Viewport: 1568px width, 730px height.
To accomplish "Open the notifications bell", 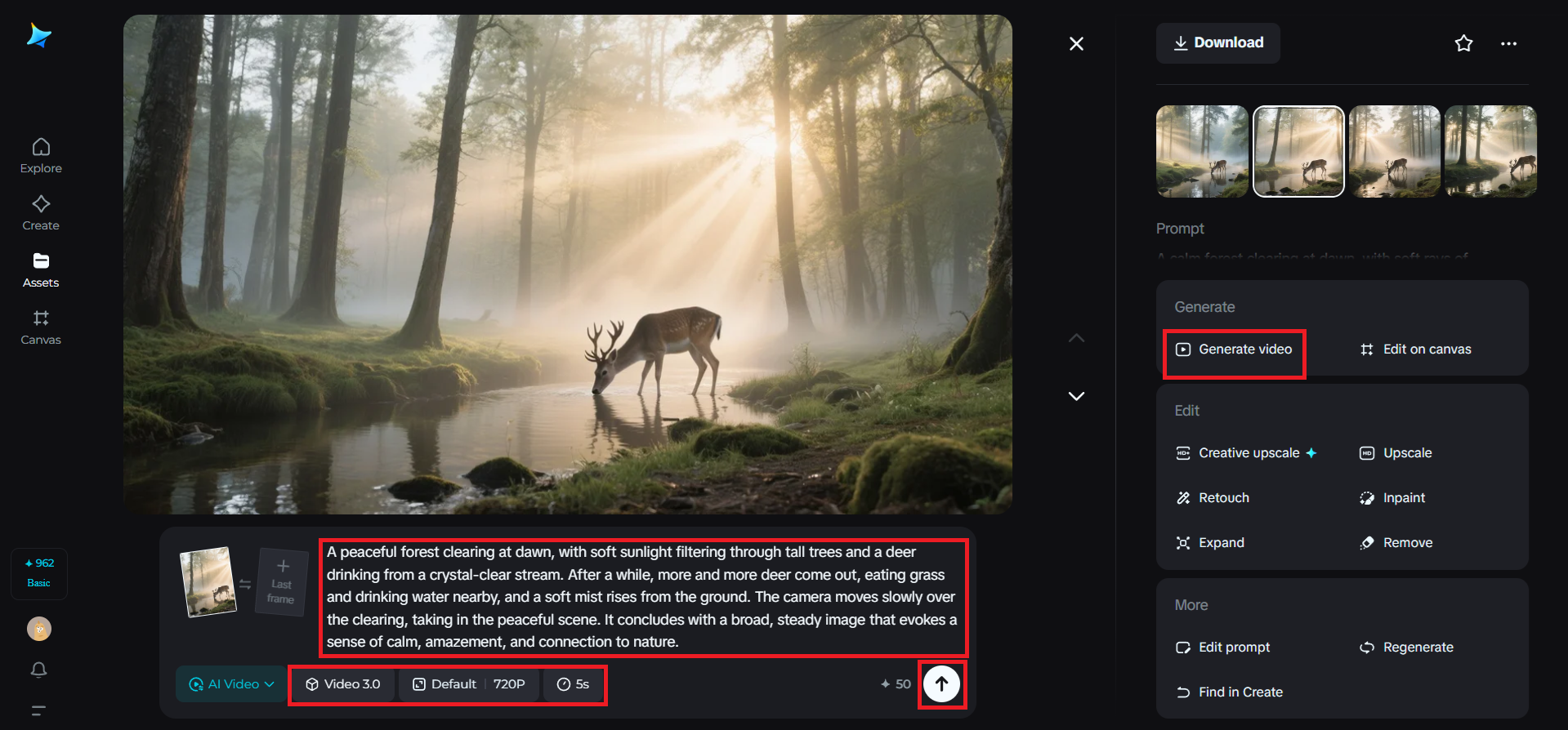I will (x=38, y=670).
